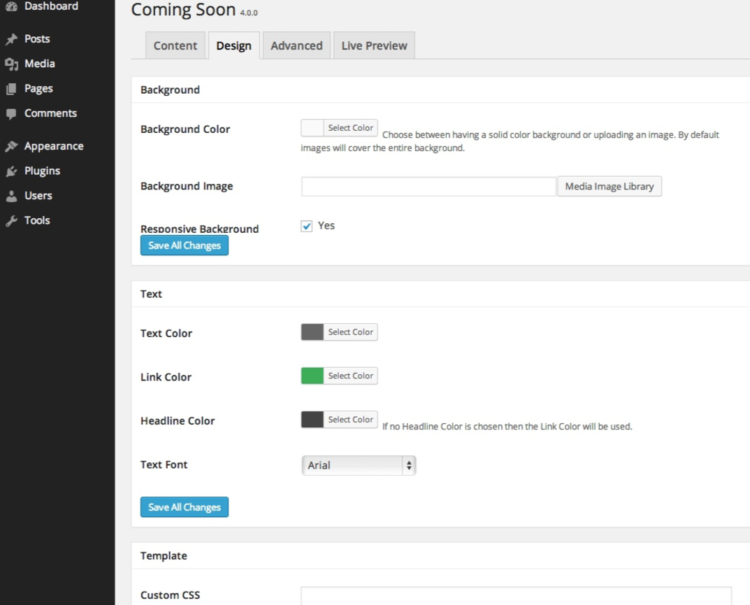Image resolution: width=750 pixels, height=605 pixels.
Task: Open the Dashboard gauge icon
Action: (x=11, y=6)
